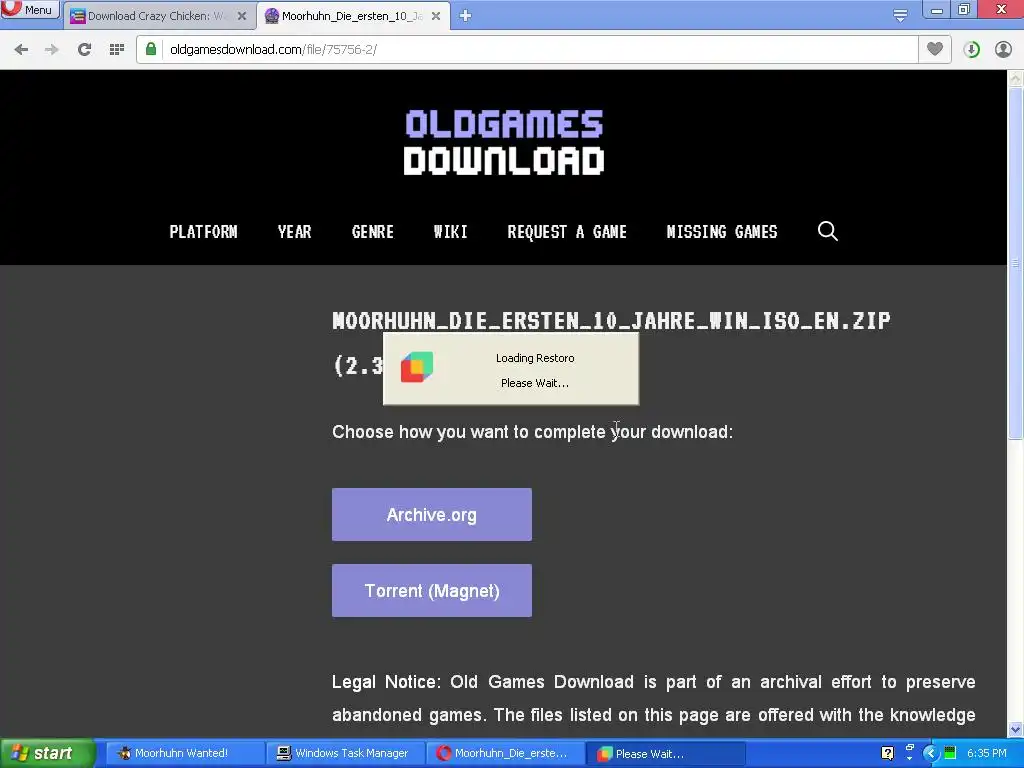Switch to Windows Task Manager taskbar item

(345, 753)
